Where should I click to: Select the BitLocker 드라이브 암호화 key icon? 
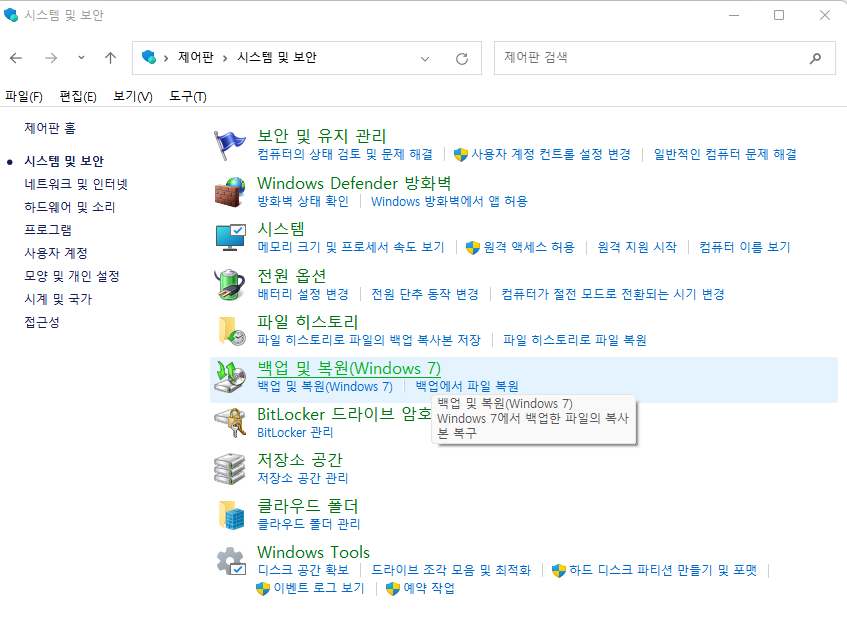tap(231, 423)
